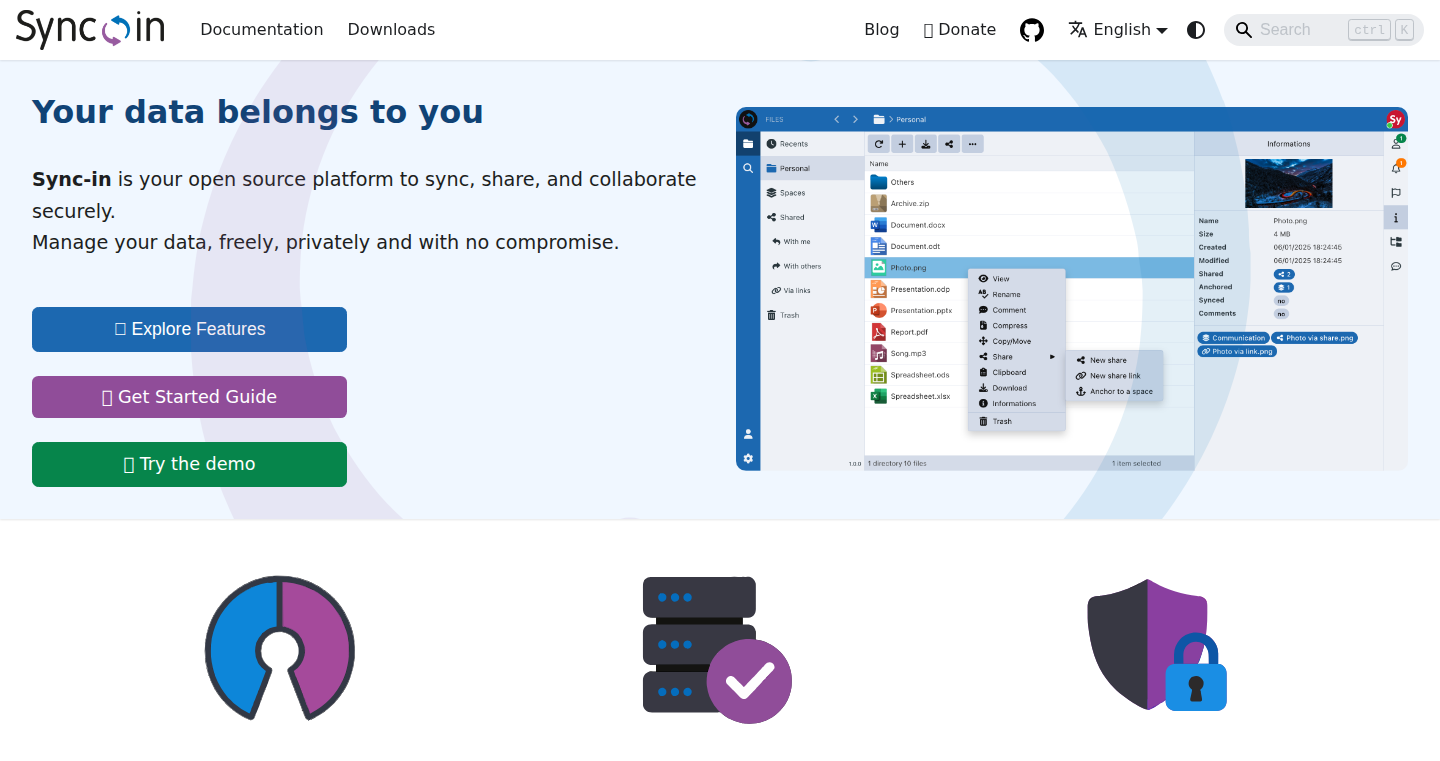
Task: Click the green Try the demo button
Action: [x=190, y=464]
